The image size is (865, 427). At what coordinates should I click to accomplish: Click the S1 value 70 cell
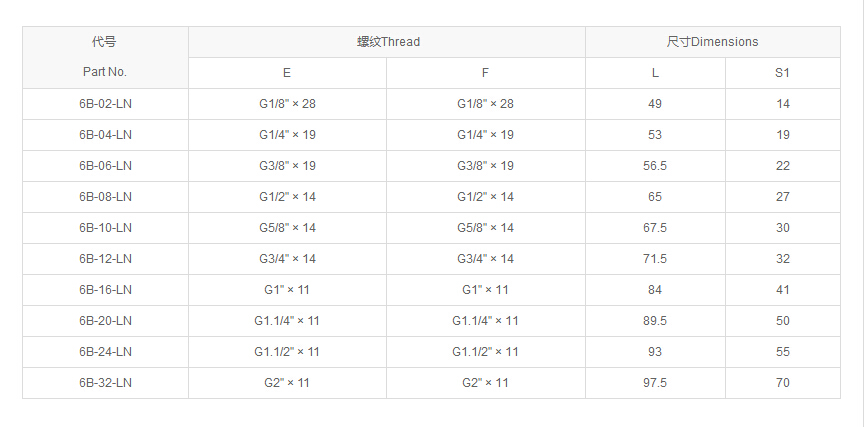pyautogui.click(x=782, y=383)
